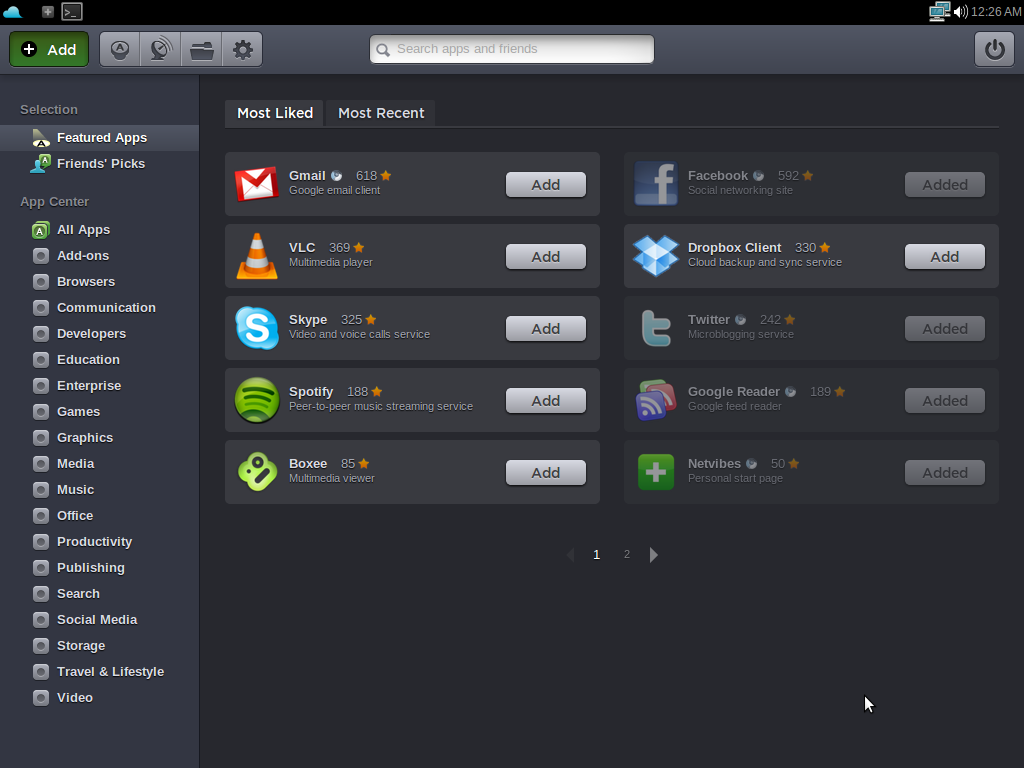Click the clock showing 12:26 AM

[x=996, y=12]
